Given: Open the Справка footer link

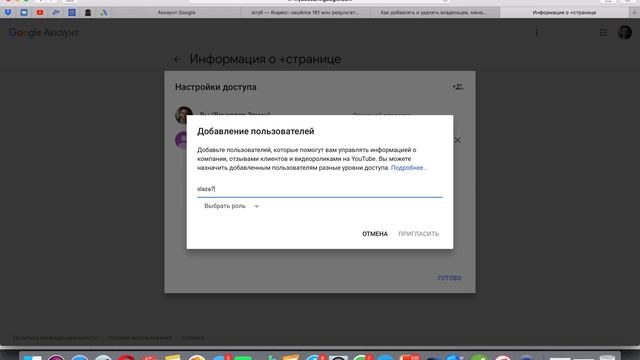Looking at the screenshot, I should pyautogui.click(x=193, y=338).
